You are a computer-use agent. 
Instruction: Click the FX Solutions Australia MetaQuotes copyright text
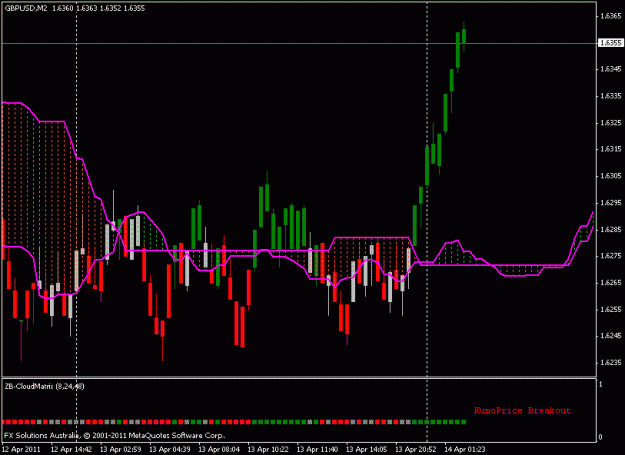pos(114,435)
